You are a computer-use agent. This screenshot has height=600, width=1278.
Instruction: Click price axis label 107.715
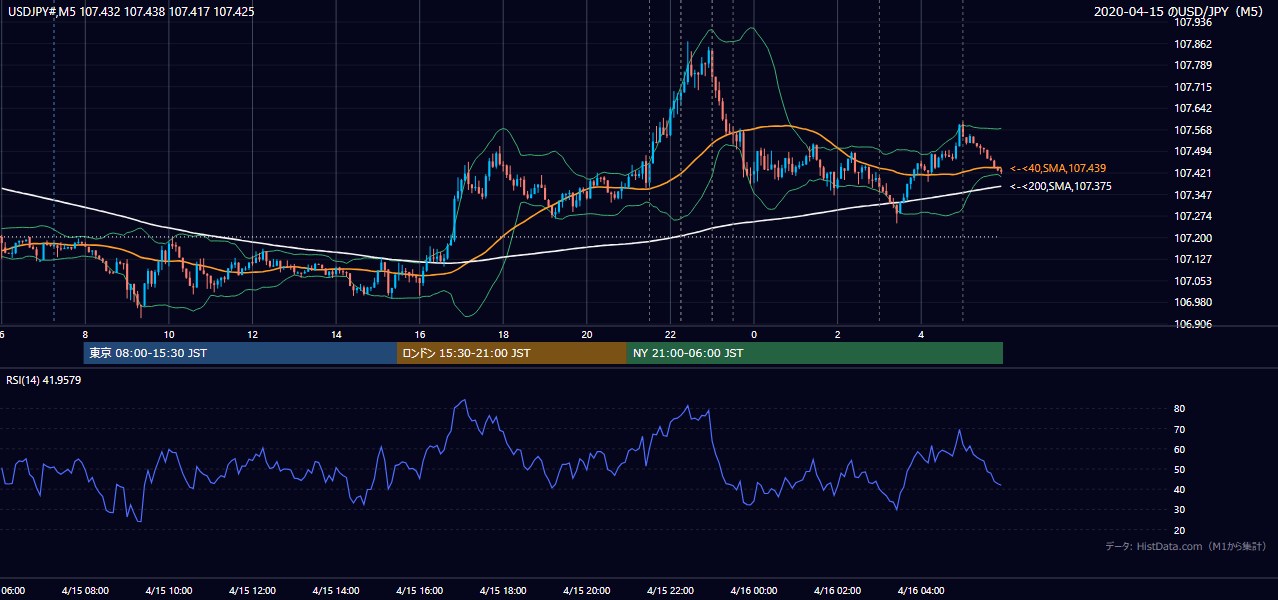tap(1193, 87)
